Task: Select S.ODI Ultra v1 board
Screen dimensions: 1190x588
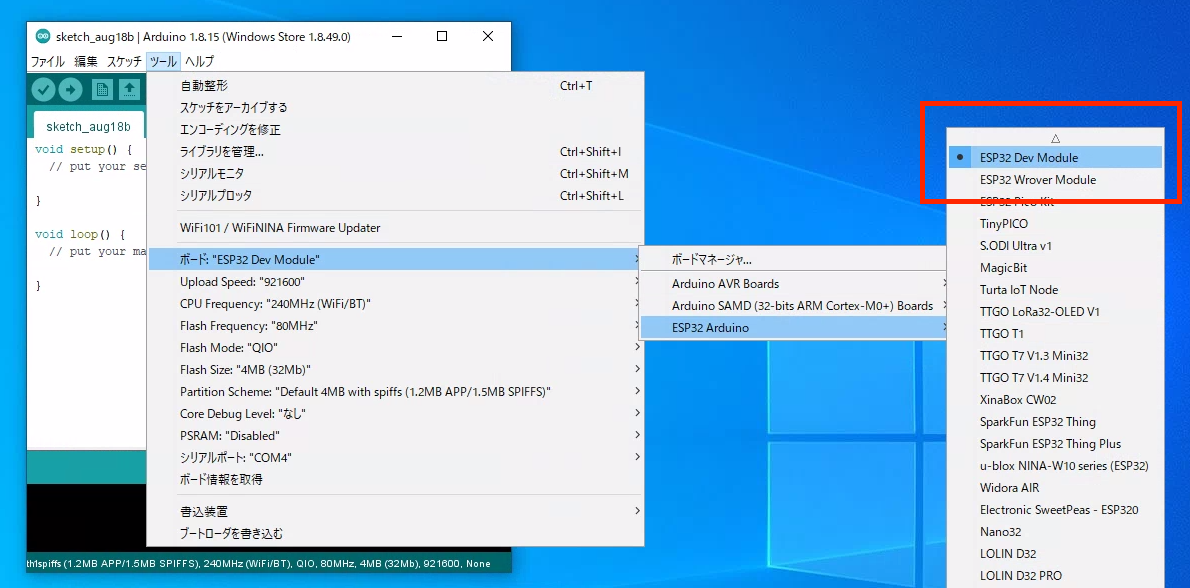Action: click(x=1055, y=246)
